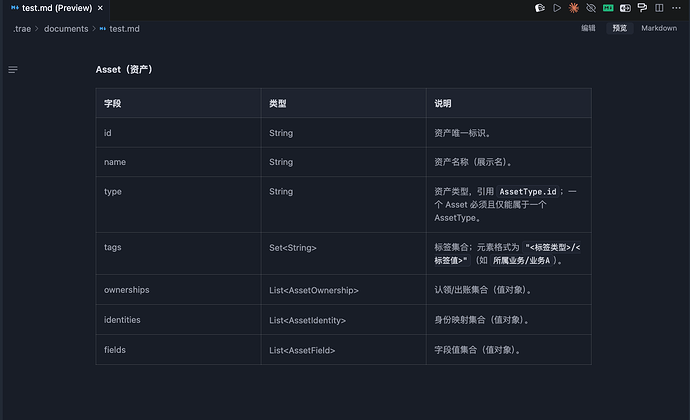Toggle the crossed-out eye icon
The image size is (690, 420).
[x=591, y=8]
